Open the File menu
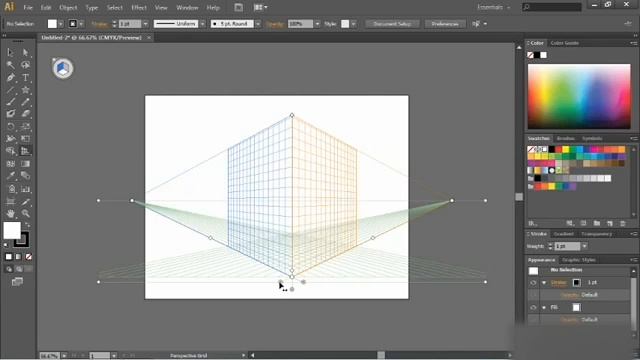640x360 pixels. click(28, 7)
